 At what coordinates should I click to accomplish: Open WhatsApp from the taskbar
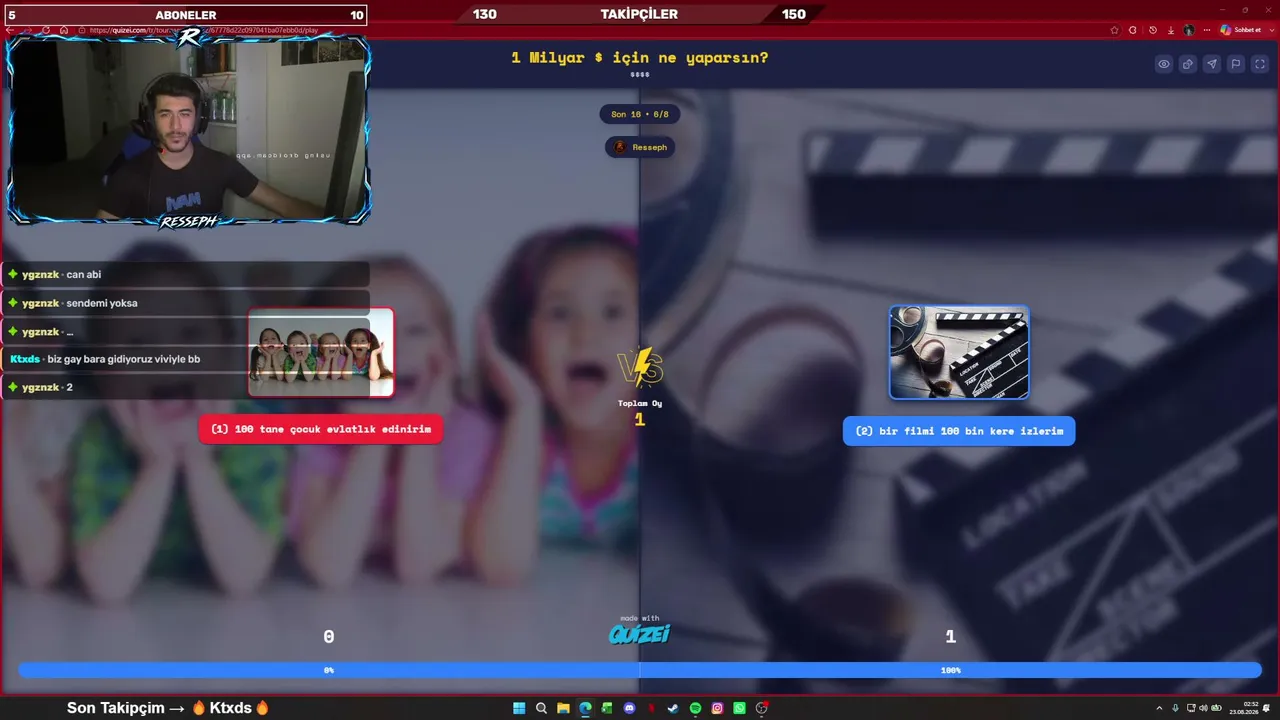pyautogui.click(x=739, y=708)
